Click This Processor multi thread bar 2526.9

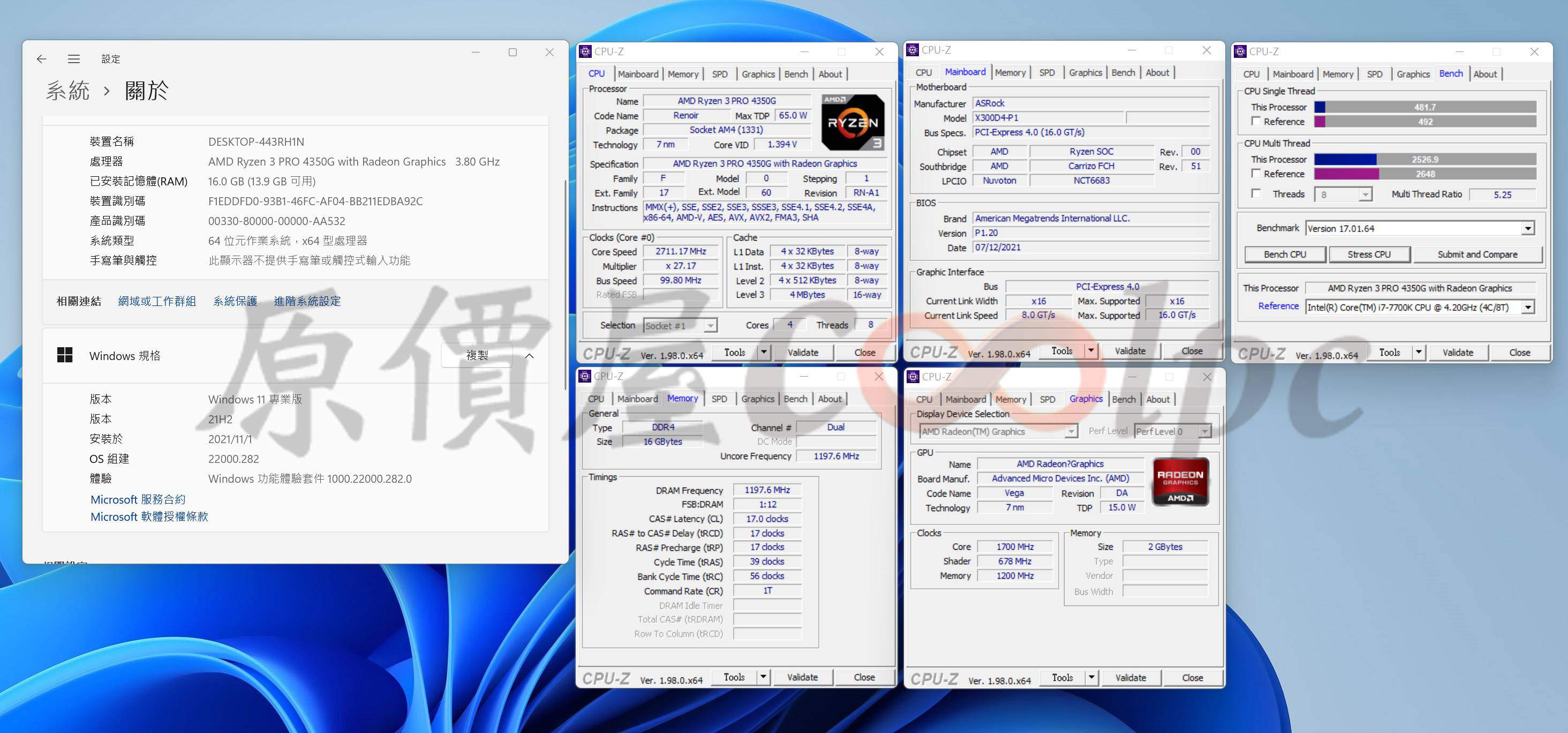click(1425, 160)
